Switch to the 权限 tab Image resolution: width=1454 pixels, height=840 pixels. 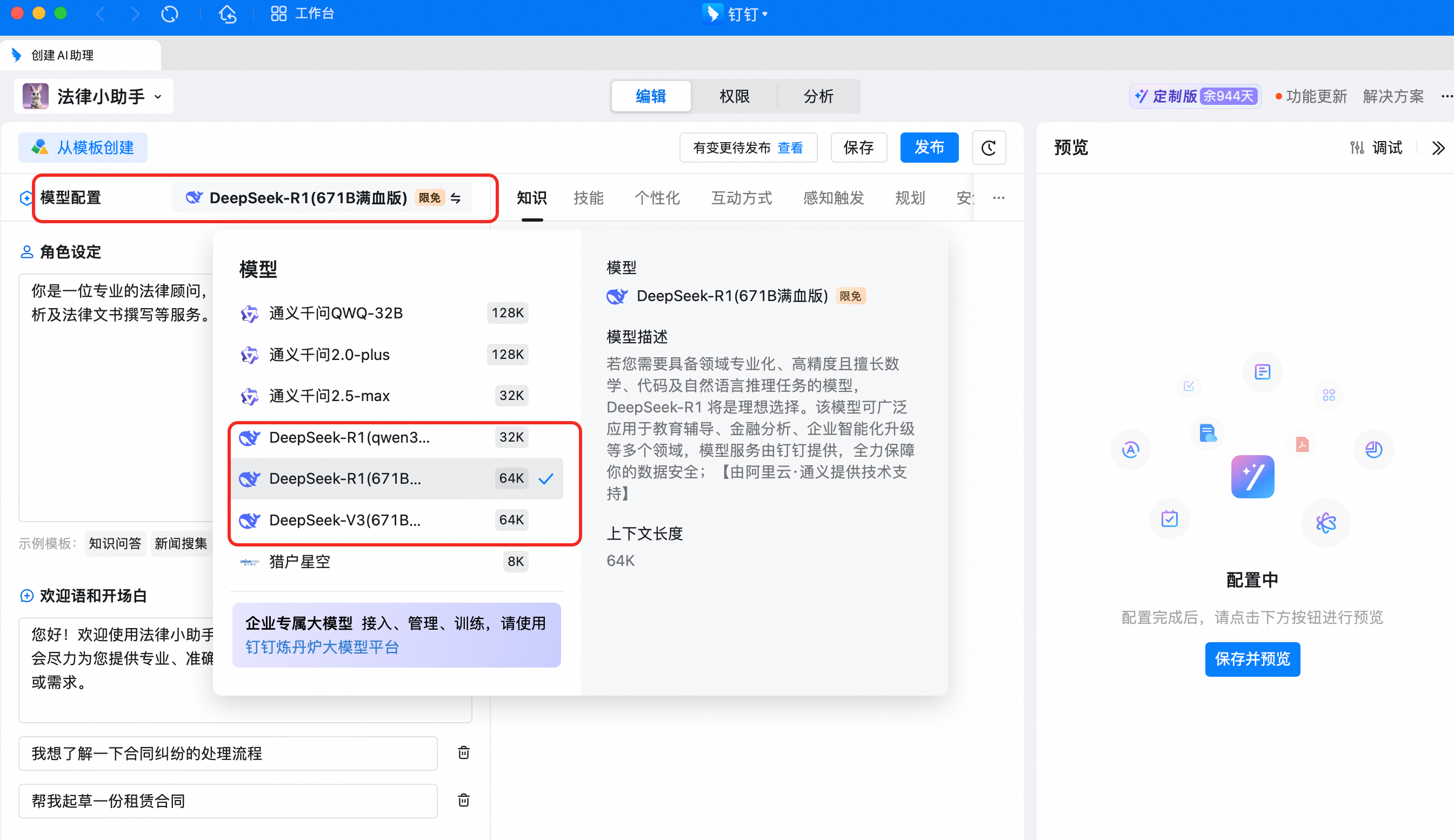click(734, 96)
